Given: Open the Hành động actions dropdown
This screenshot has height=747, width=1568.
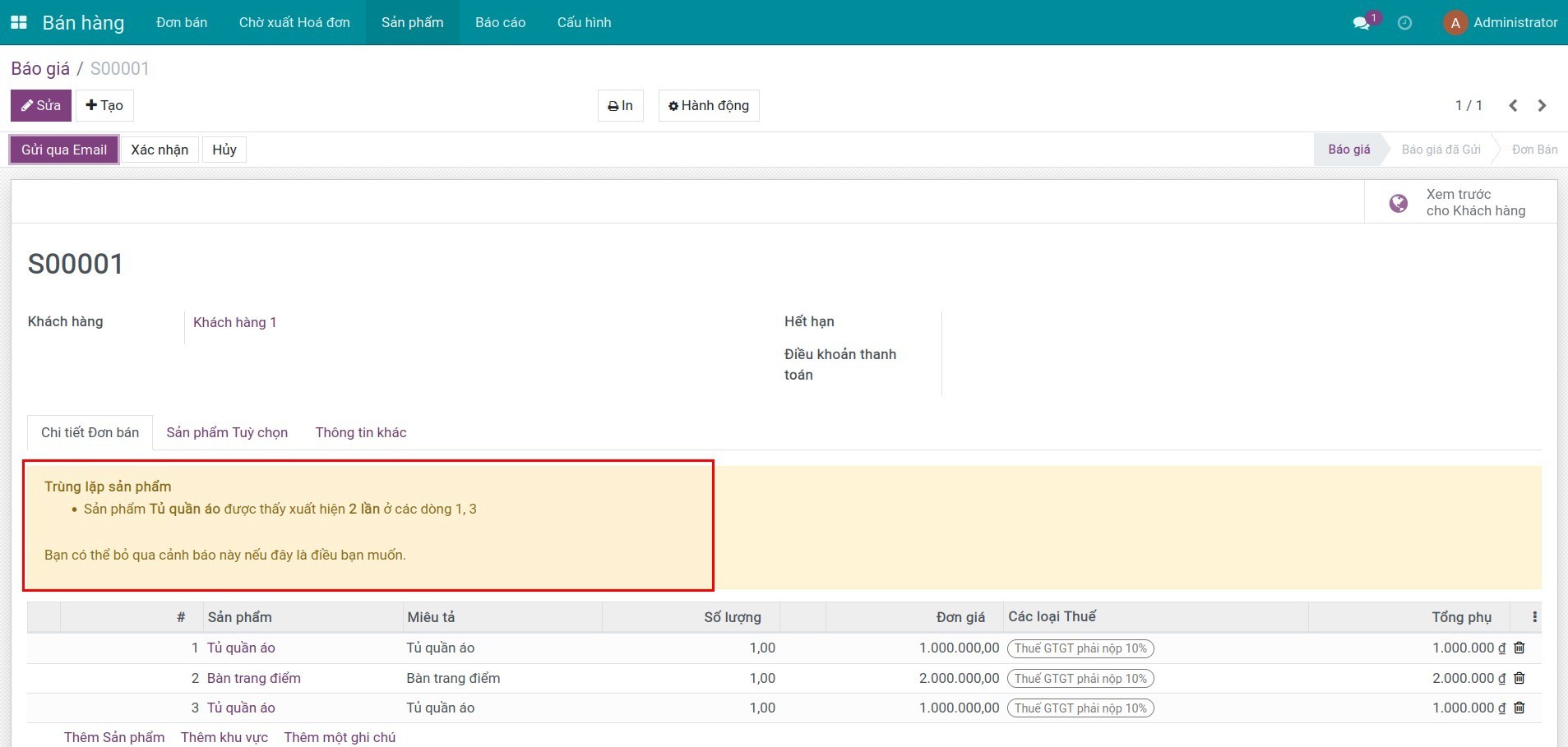Looking at the screenshot, I should coord(708,105).
